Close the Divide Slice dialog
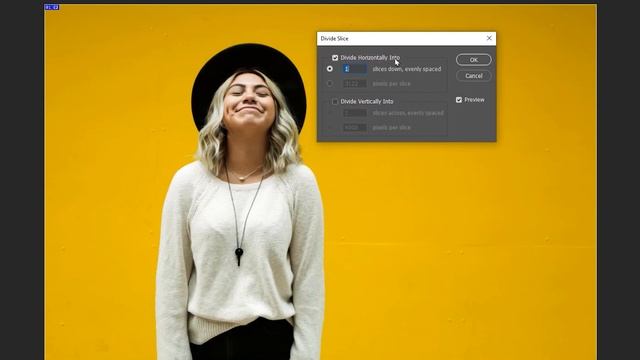 [x=489, y=38]
